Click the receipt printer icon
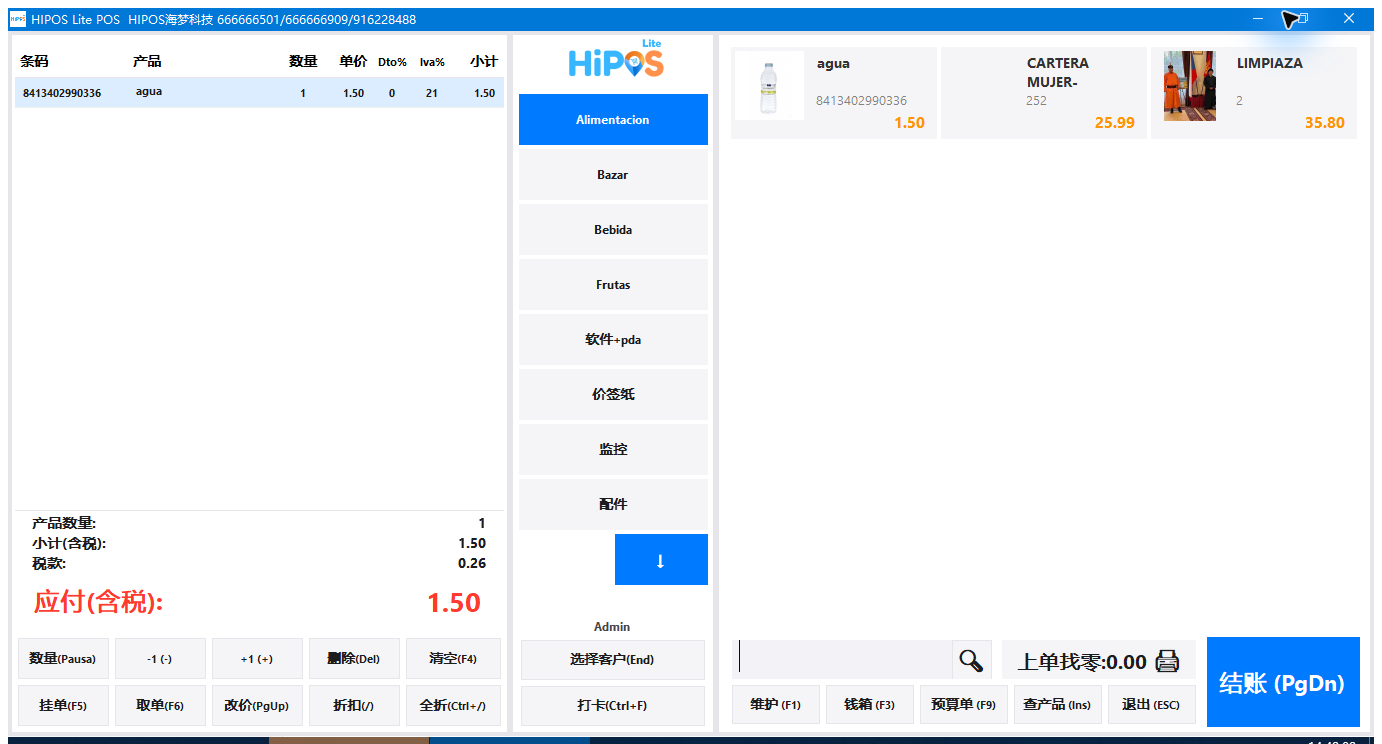Viewport: 1382px width, 744px height. tap(1167, 661)
